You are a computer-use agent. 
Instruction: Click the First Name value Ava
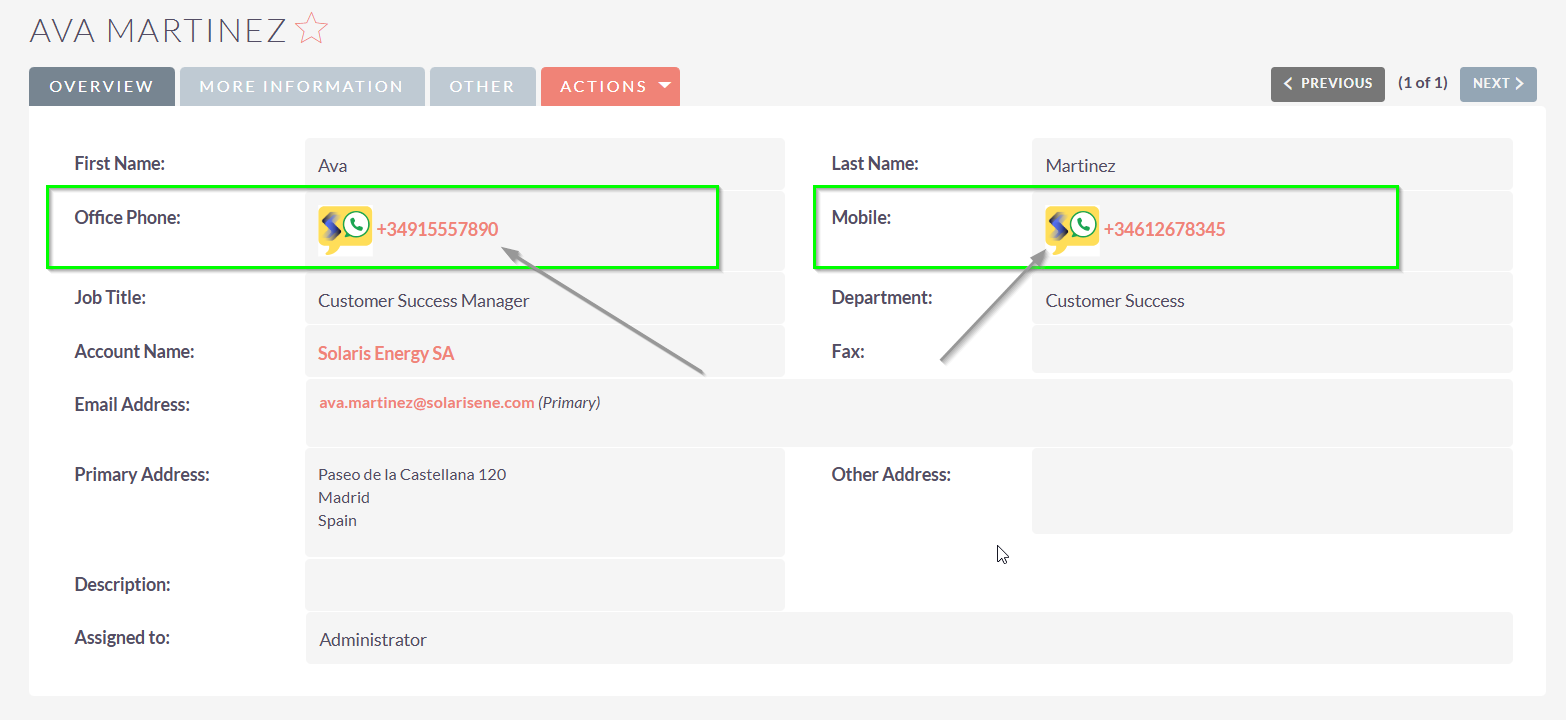click(x=333, y=166)
